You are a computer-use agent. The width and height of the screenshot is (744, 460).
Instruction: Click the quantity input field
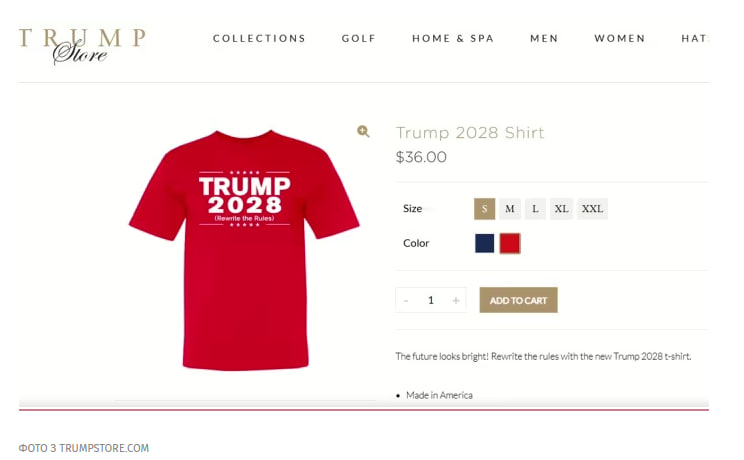pos(431,300)
